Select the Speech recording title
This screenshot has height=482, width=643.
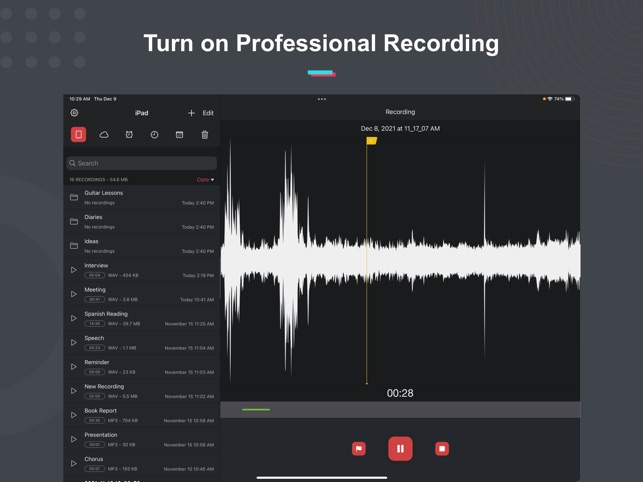tap(94, 338)
